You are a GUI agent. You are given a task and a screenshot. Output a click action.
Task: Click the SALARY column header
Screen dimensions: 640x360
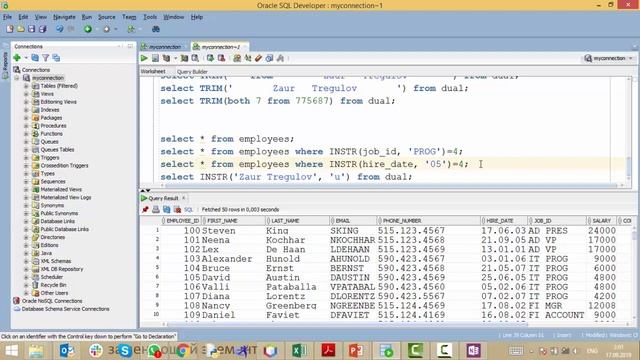pyautogui.click(x=602, y=221)
